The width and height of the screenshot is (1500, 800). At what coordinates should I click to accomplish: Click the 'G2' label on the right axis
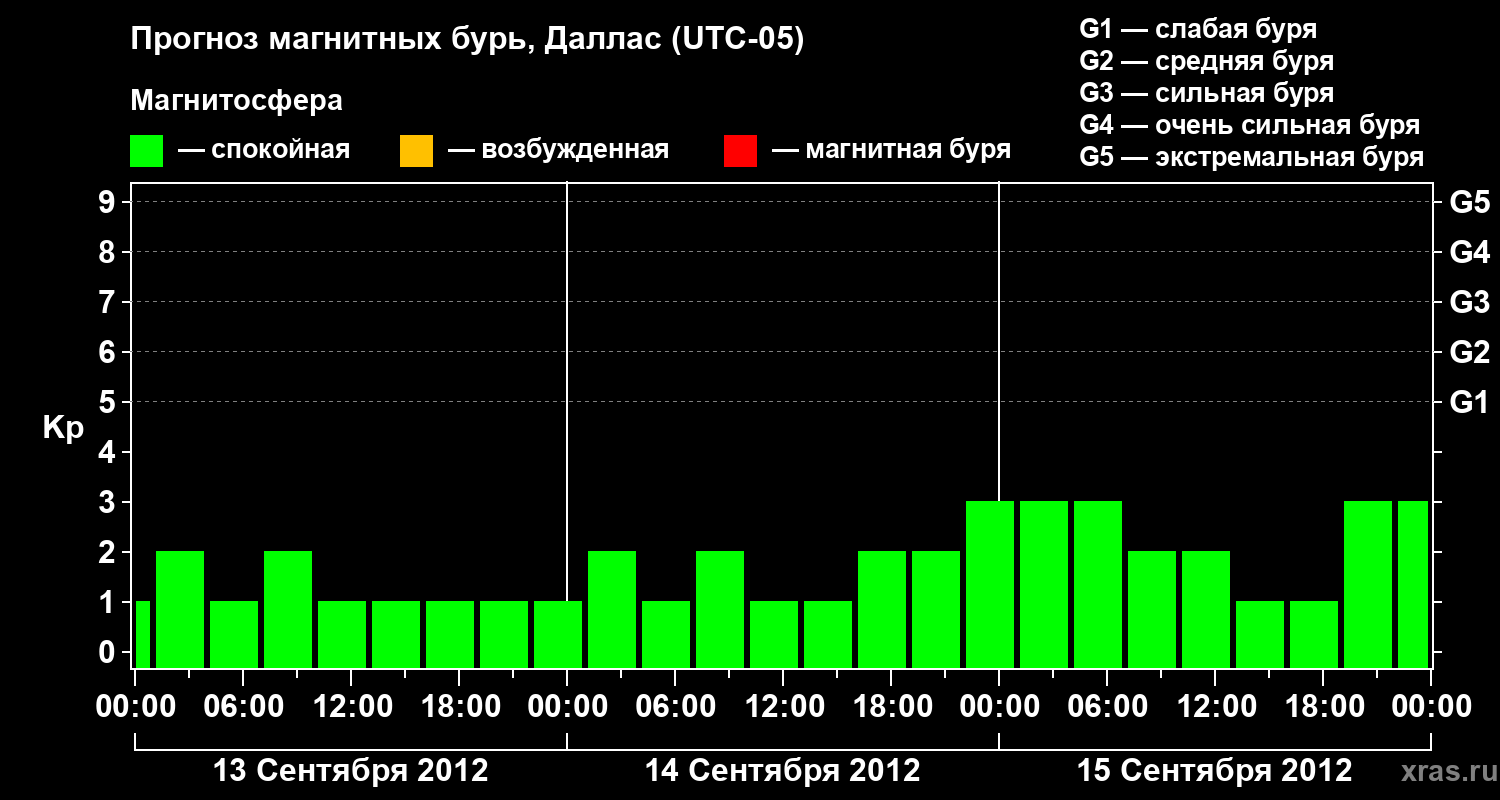[1470, 352]
